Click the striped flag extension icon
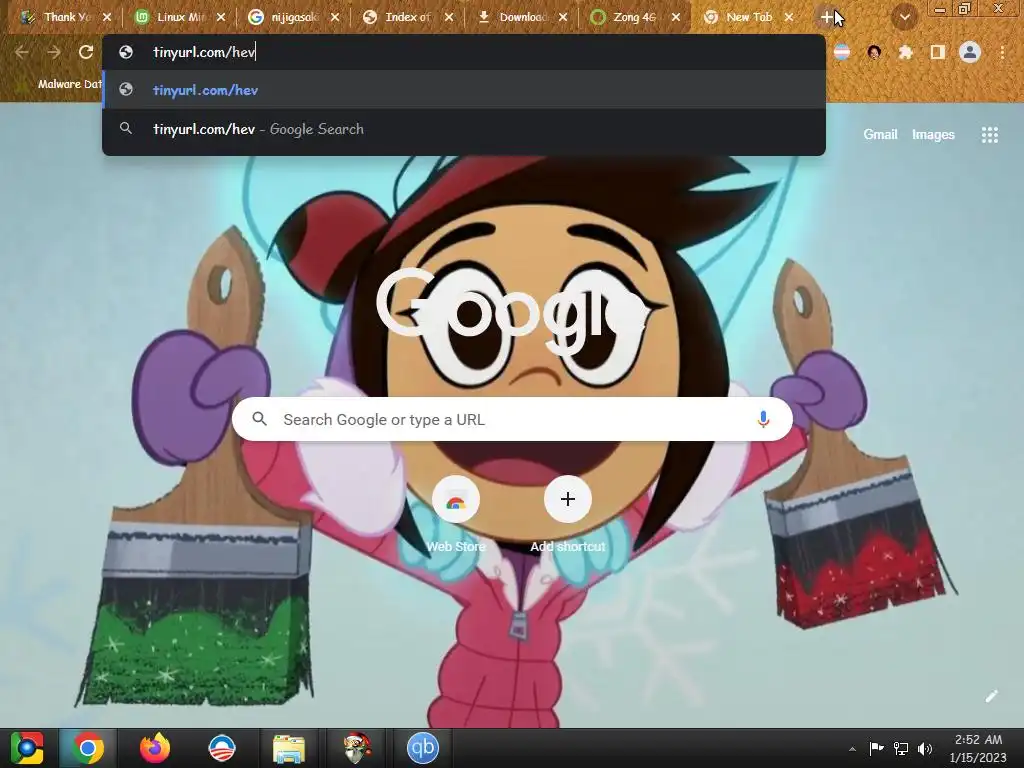Viewport: 1024px width, 768px height. point(842,52)
